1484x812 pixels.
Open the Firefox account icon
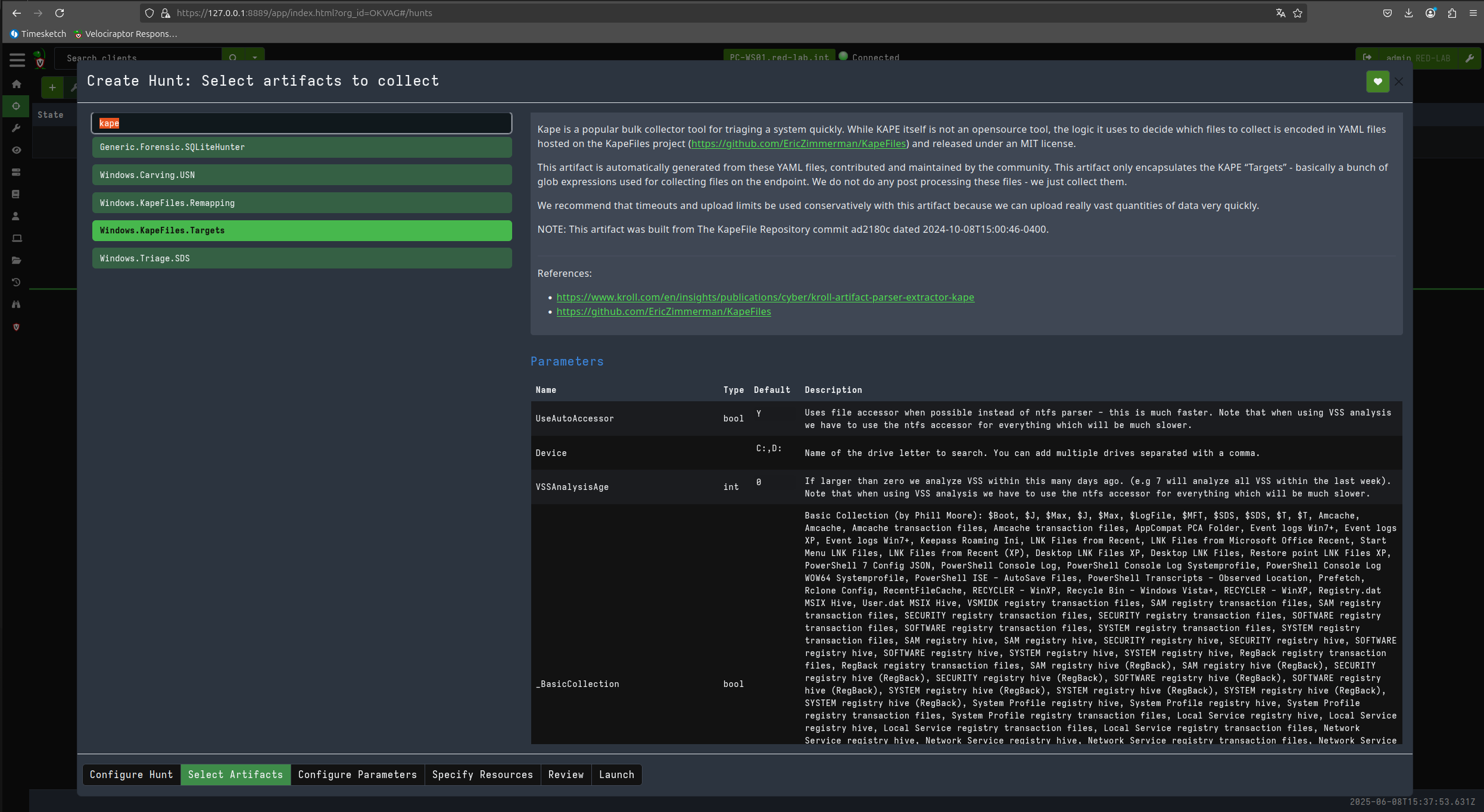click(1430, 13)
